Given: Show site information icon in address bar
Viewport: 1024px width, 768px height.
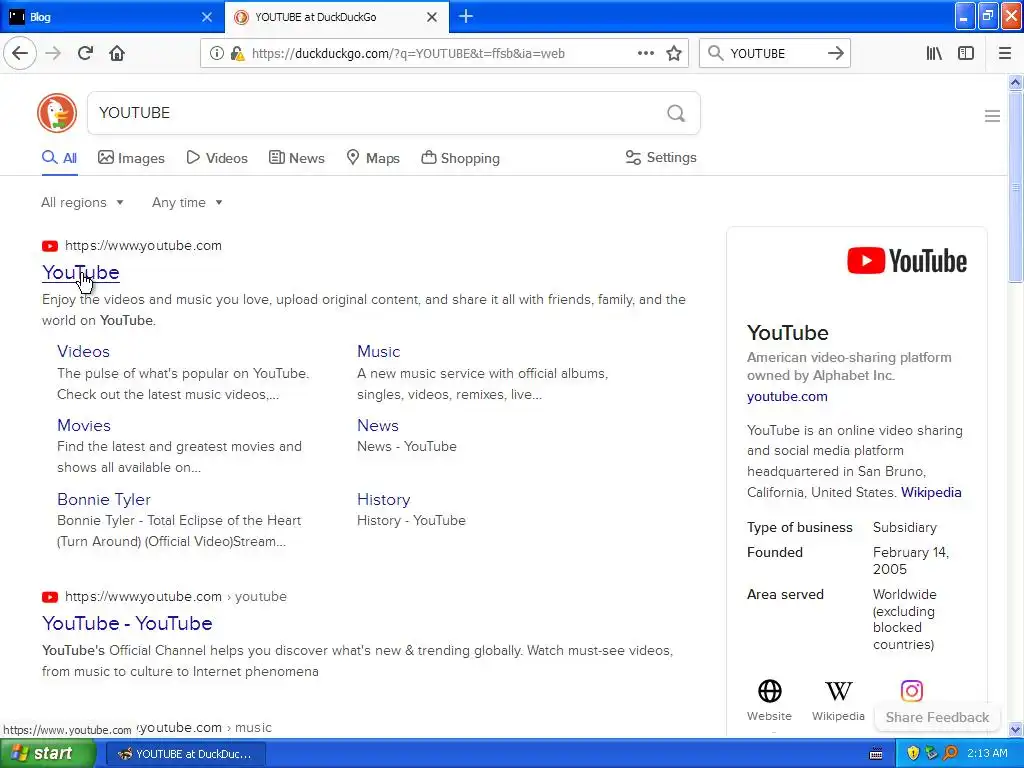Looking at the screenshot, I should coord(216,54).
